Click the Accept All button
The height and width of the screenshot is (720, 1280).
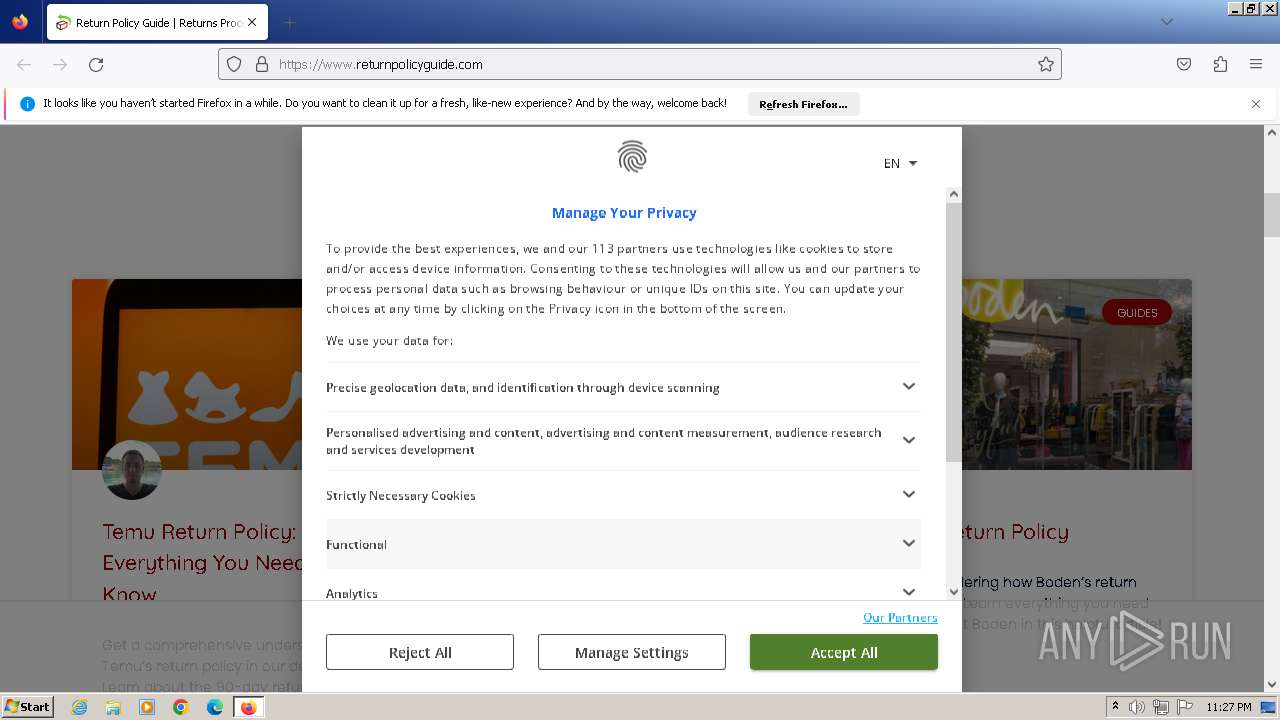(844, 652)
